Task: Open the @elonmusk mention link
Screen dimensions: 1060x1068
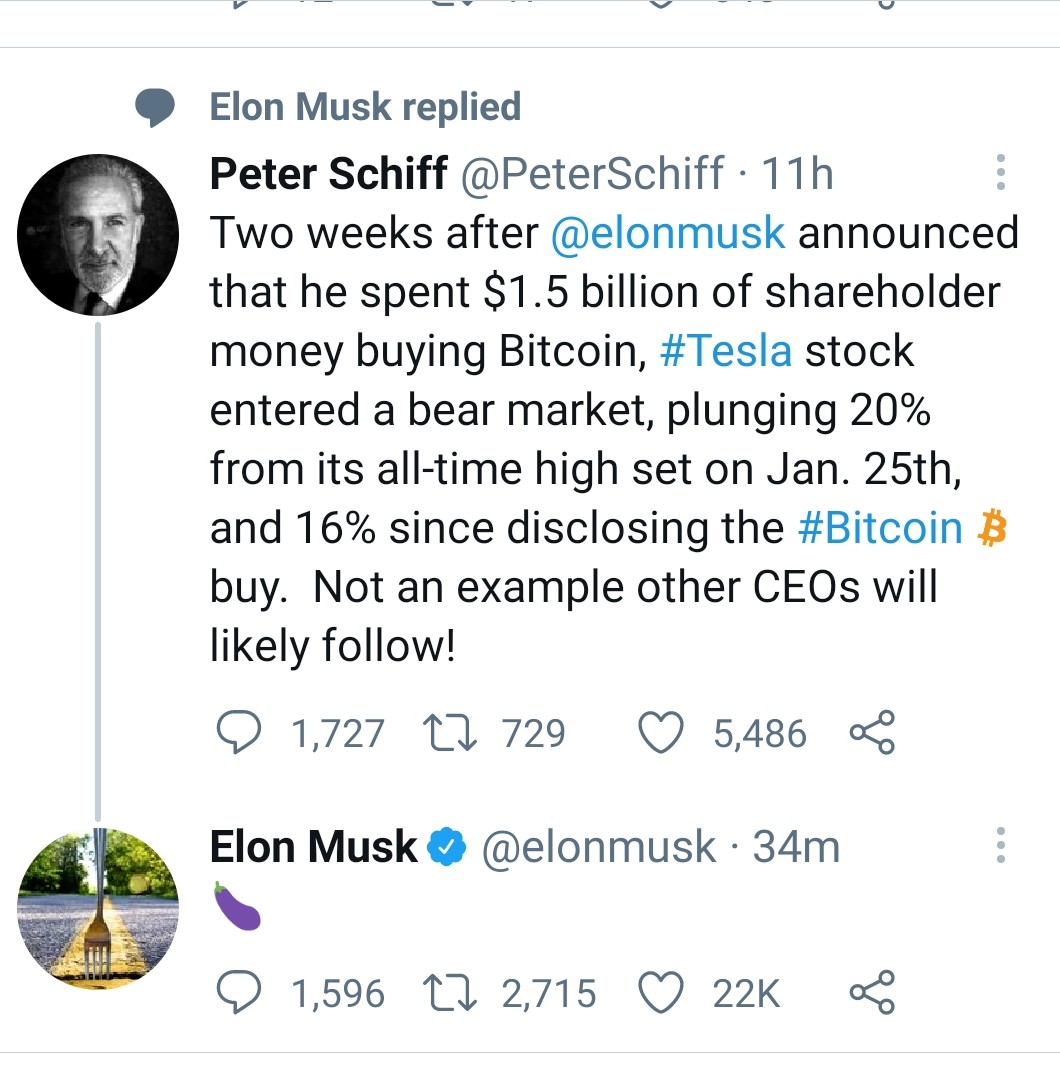Action: [667, 233]
